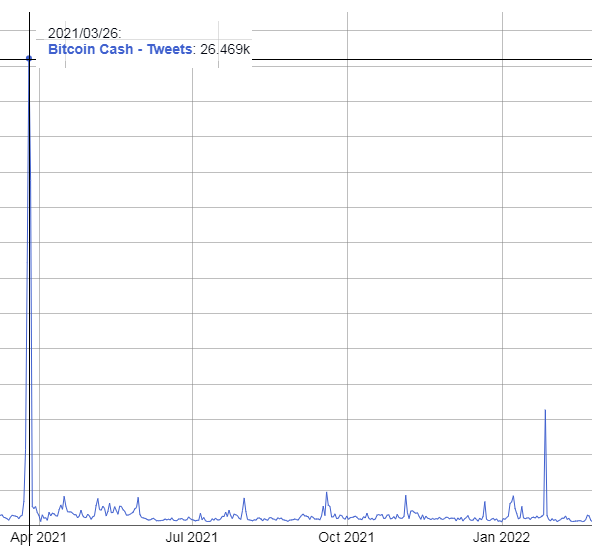The width and height of the screenshot is (592, 548).
Task: Click the Bitcoin Cash - Tweets tooltip label
Action: click(120, 49)
